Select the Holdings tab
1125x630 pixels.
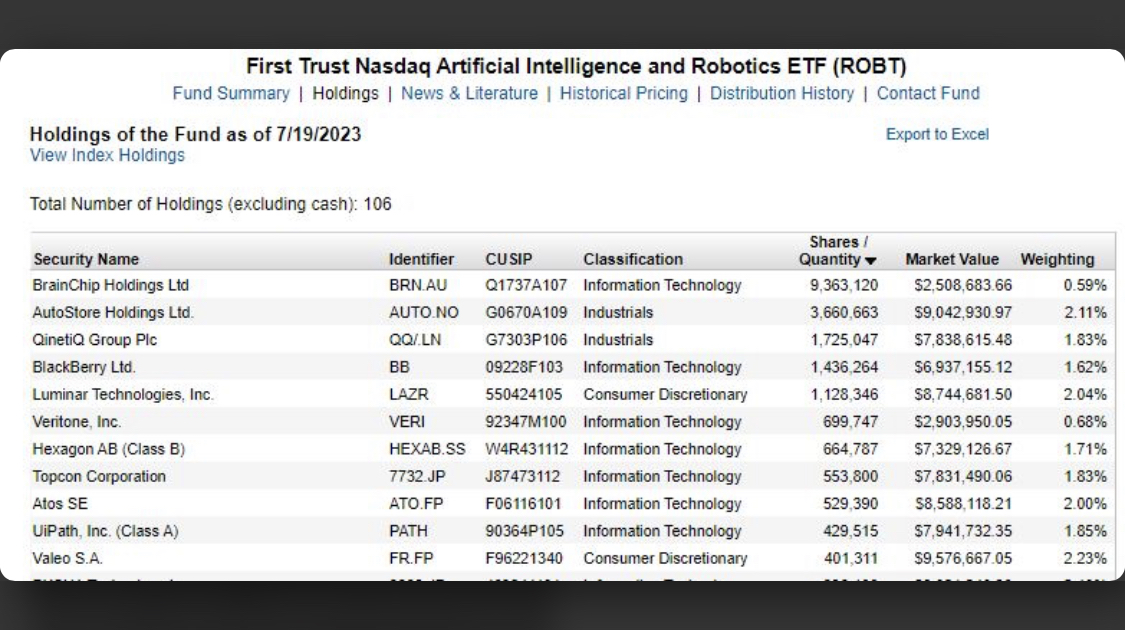[x=345, y=94]
